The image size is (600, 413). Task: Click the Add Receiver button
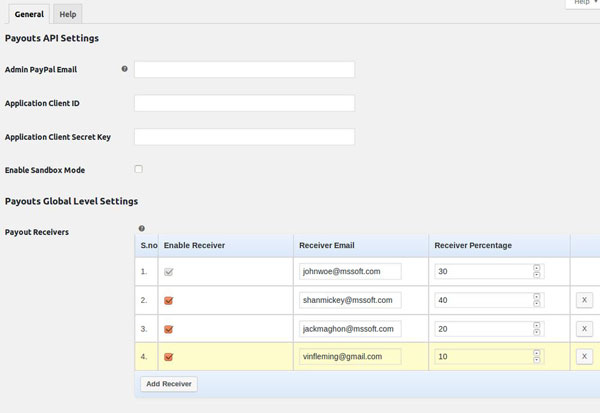point(169,384)
